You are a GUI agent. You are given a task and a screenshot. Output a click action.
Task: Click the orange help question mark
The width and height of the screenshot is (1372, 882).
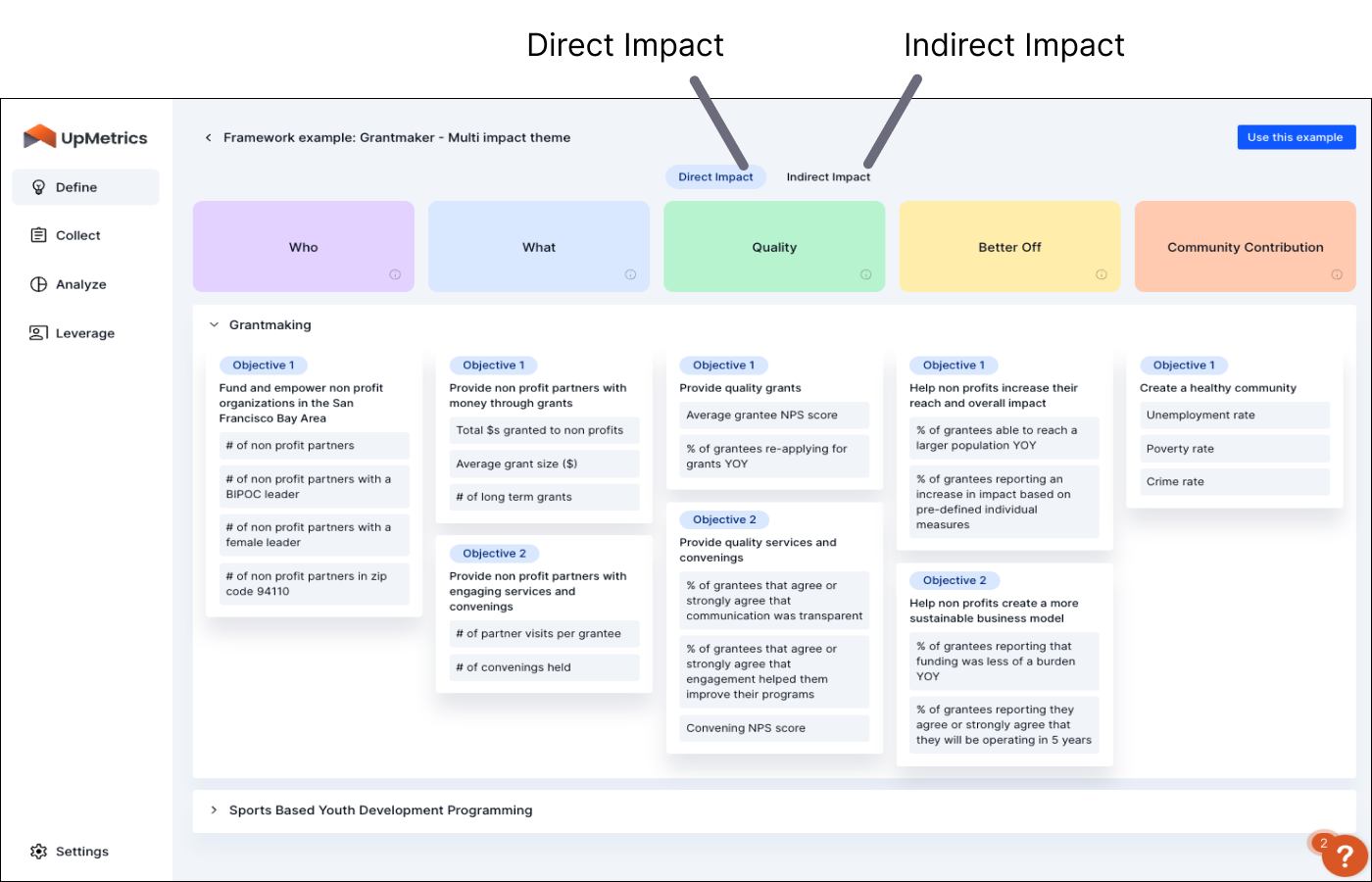1345,856
